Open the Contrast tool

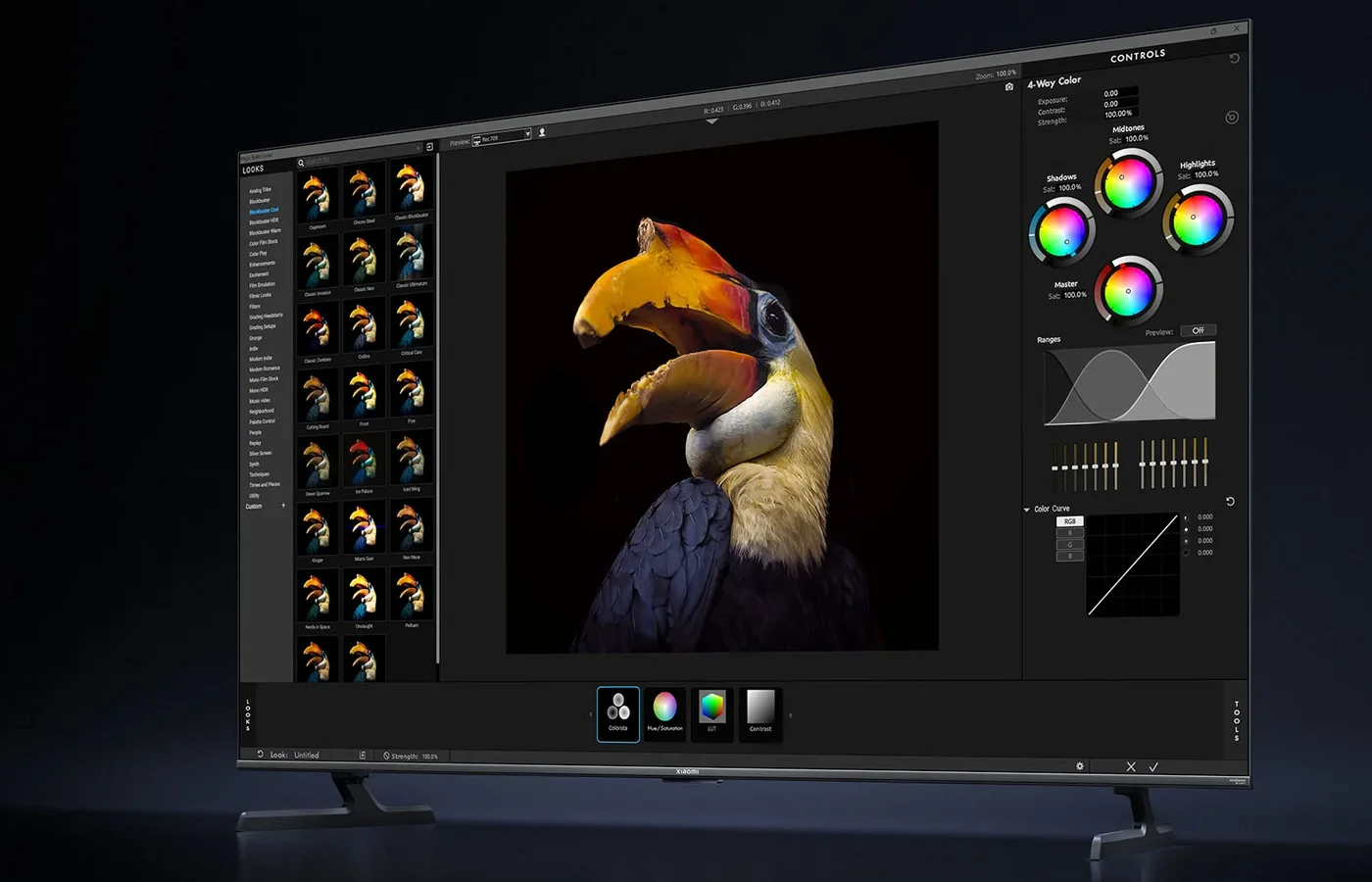point(760,712)
